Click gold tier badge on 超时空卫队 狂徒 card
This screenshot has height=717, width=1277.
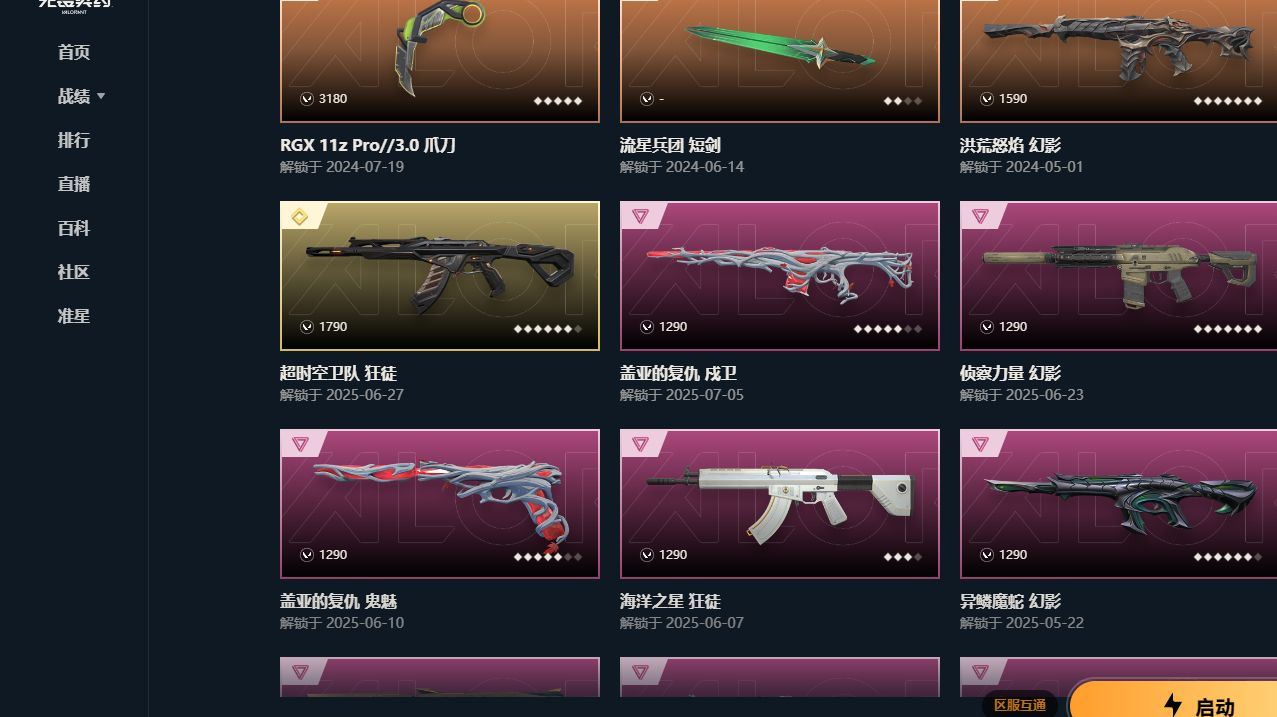point(299,216)
